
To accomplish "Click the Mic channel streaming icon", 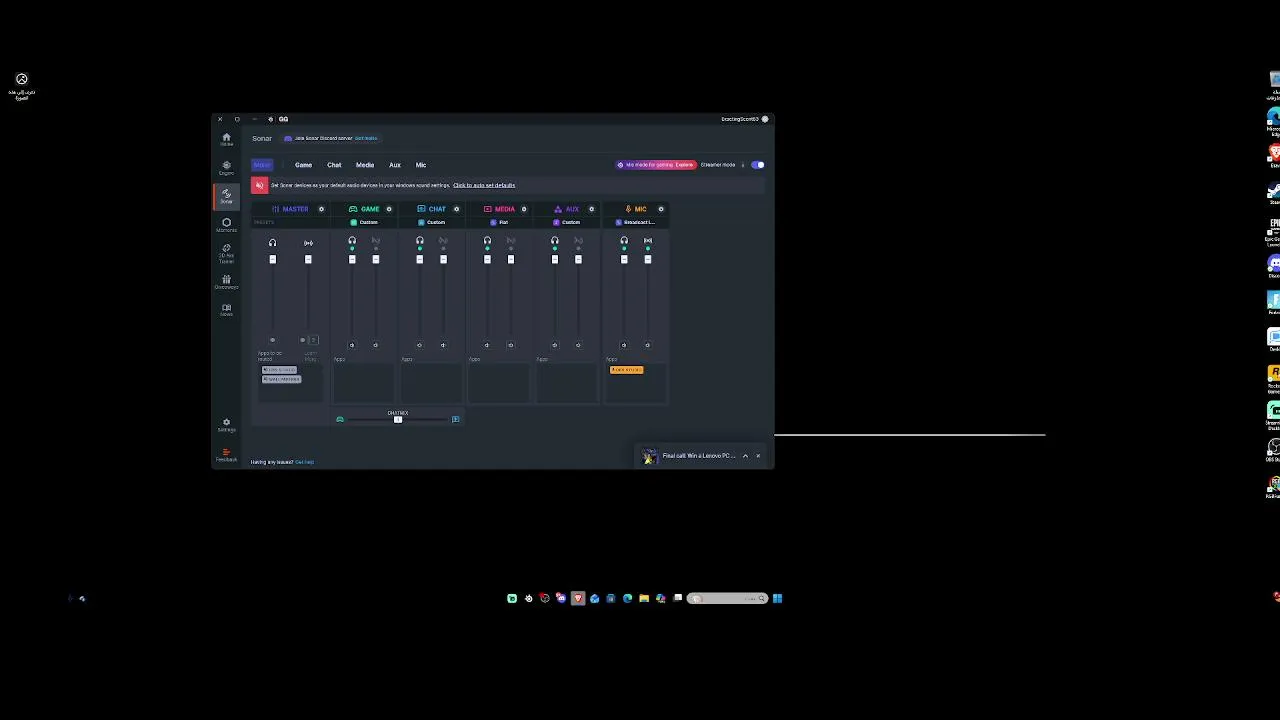I will [648, 240].
